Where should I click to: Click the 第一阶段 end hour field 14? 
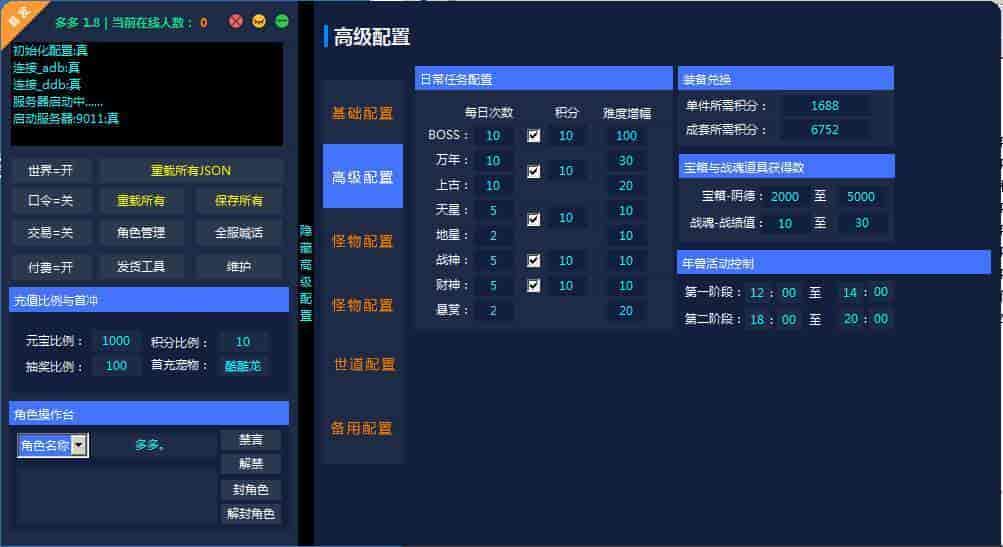click(849, 292)
